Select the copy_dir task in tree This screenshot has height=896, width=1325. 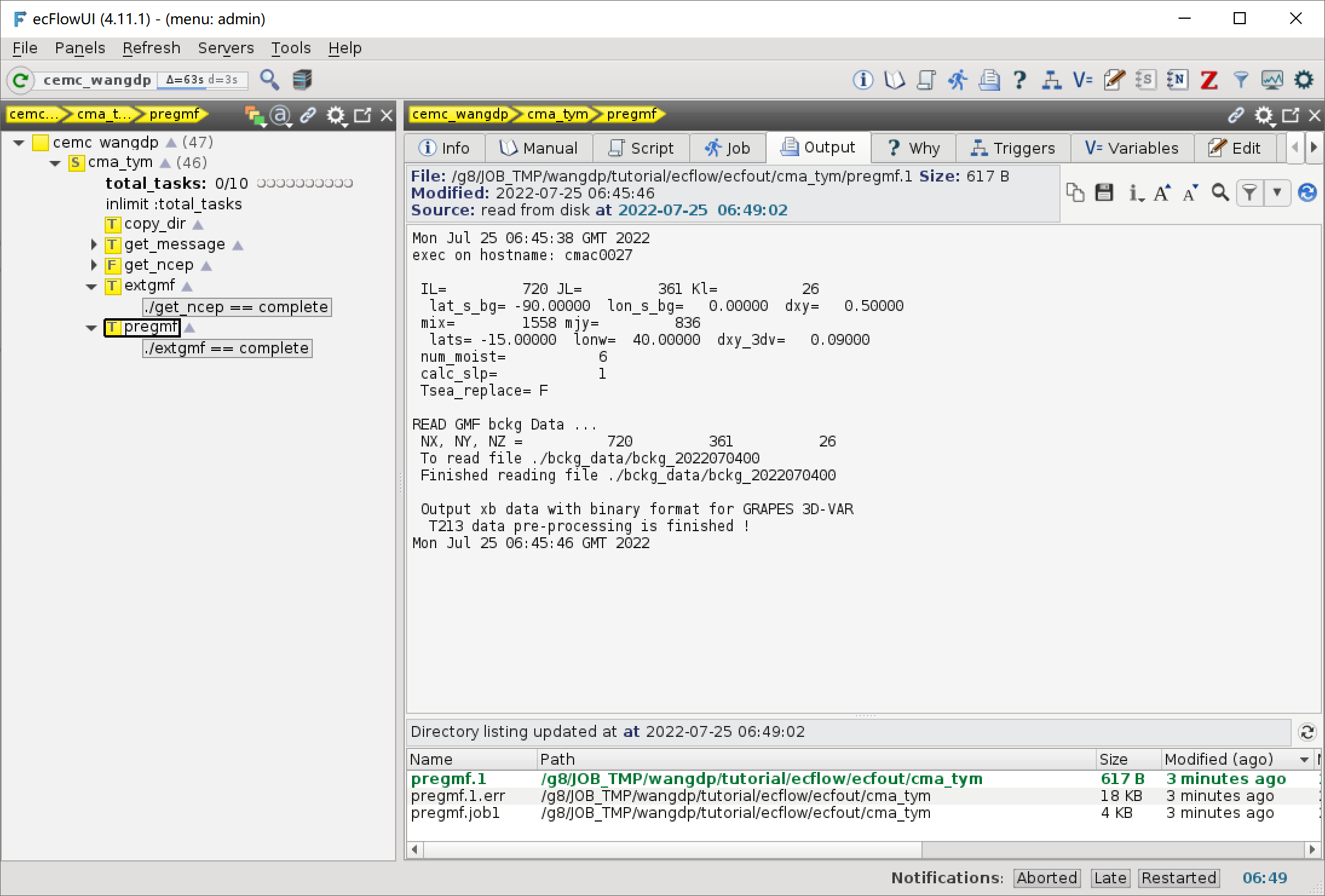154,224
